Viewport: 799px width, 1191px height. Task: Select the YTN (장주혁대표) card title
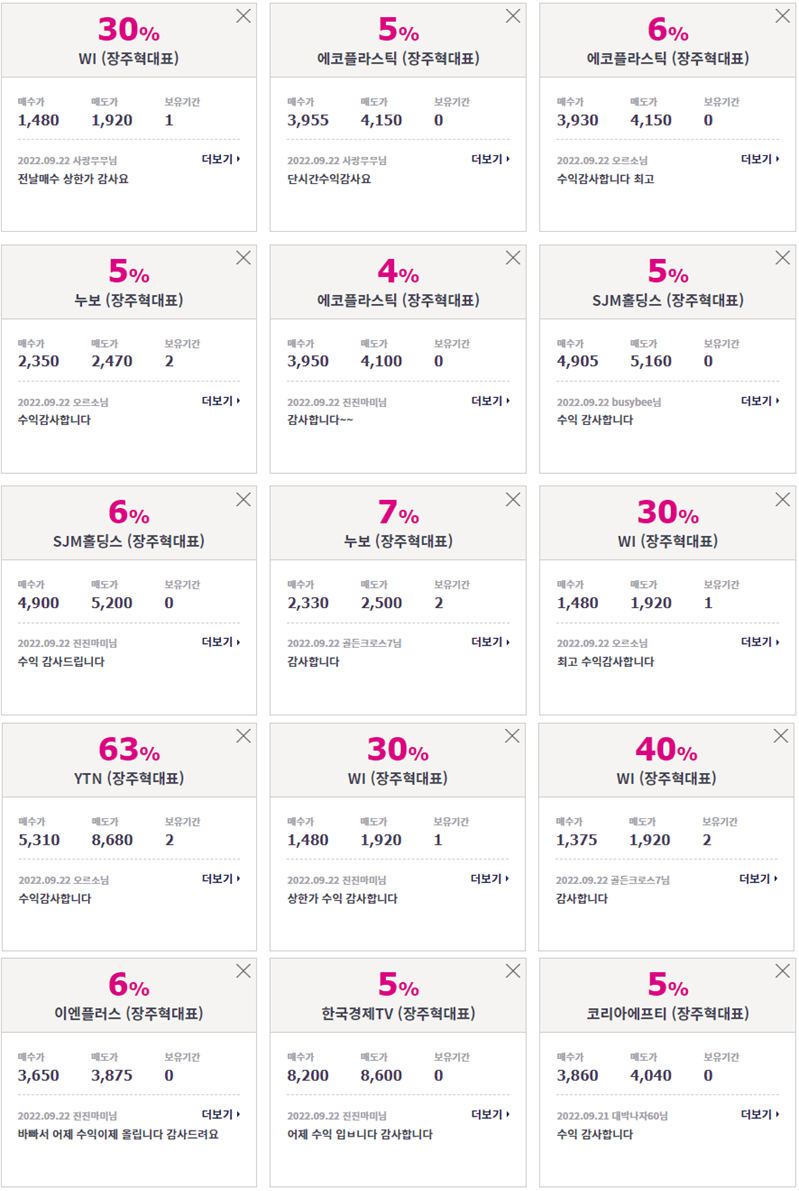tap(129, 779)
